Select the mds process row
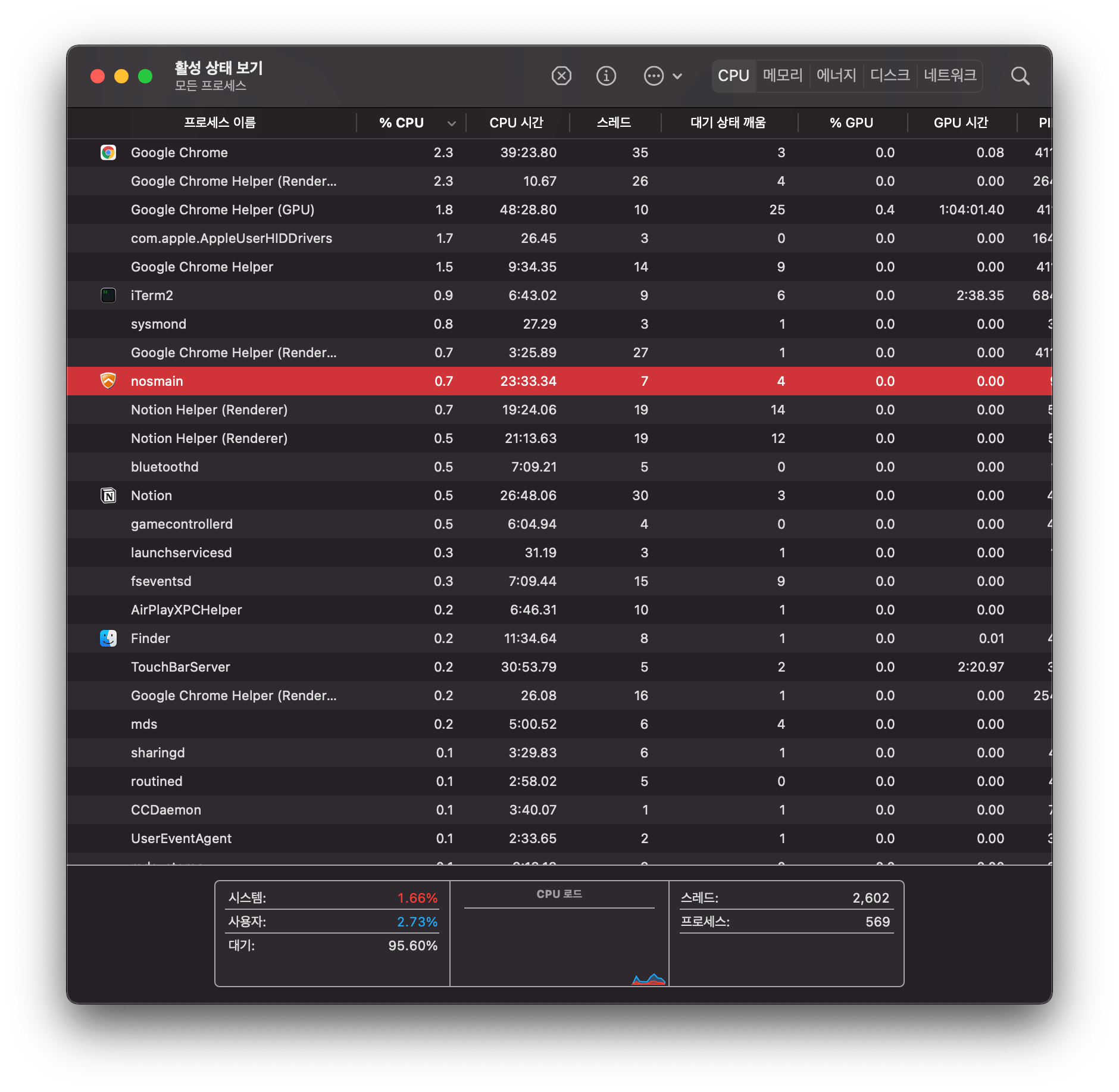The image size is (1119, 1092). click(559, 724)
